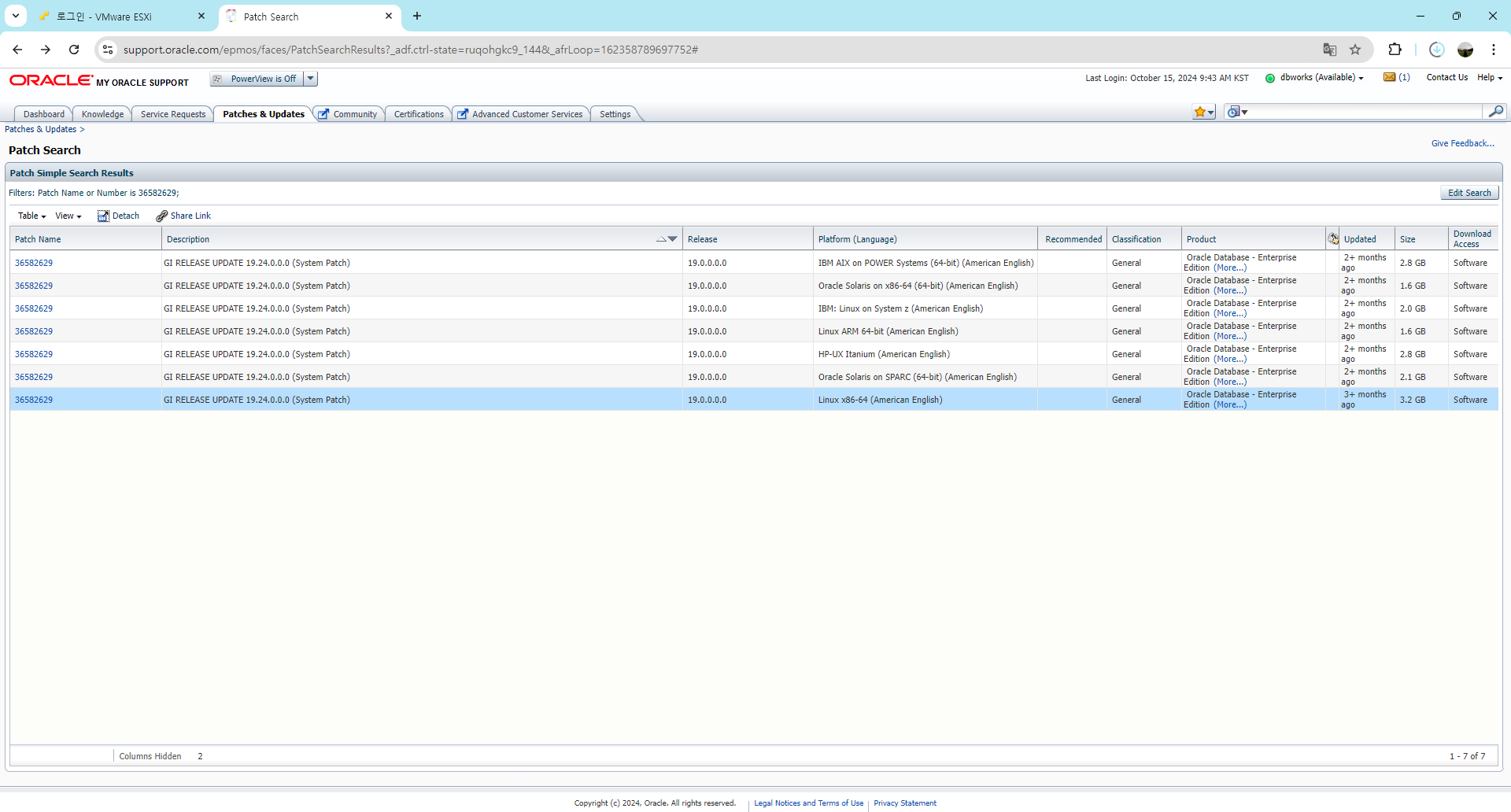The width and height of the screenshot is (1511, 812).
Task: Click the Patch Name column header
Action: pyautogui.click(x=86, y=239)
